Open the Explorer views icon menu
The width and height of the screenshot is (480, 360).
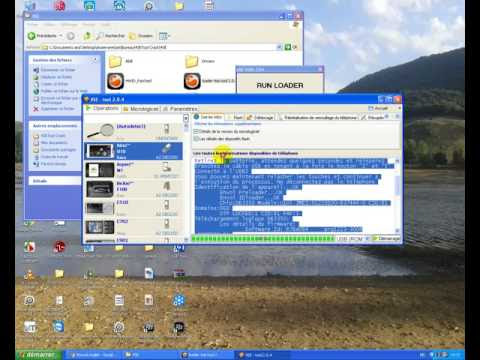click(x=163, y=36)
